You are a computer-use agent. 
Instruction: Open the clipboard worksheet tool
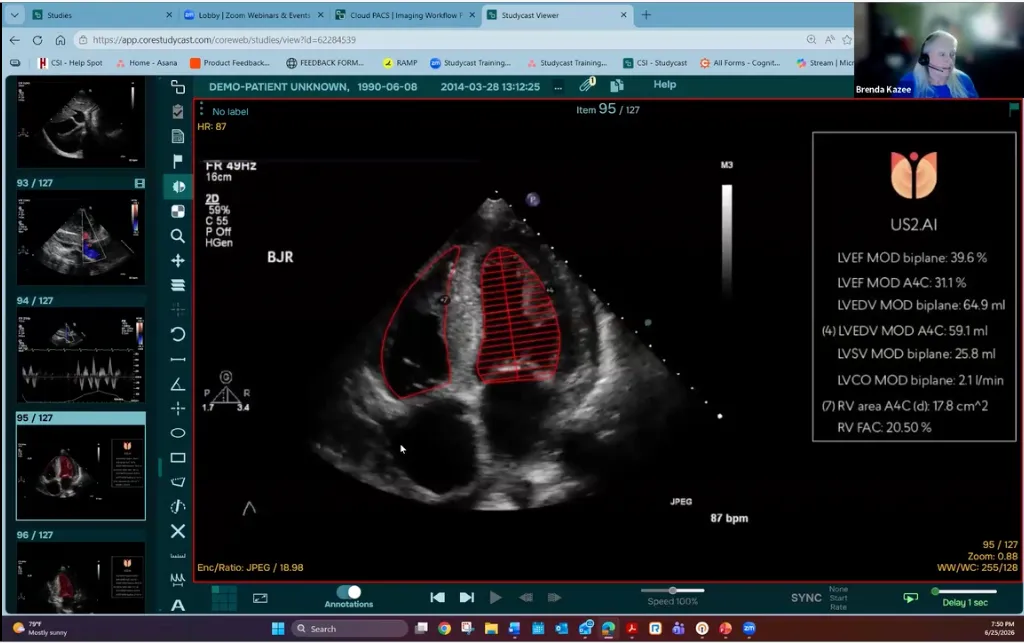coord(178,112)
